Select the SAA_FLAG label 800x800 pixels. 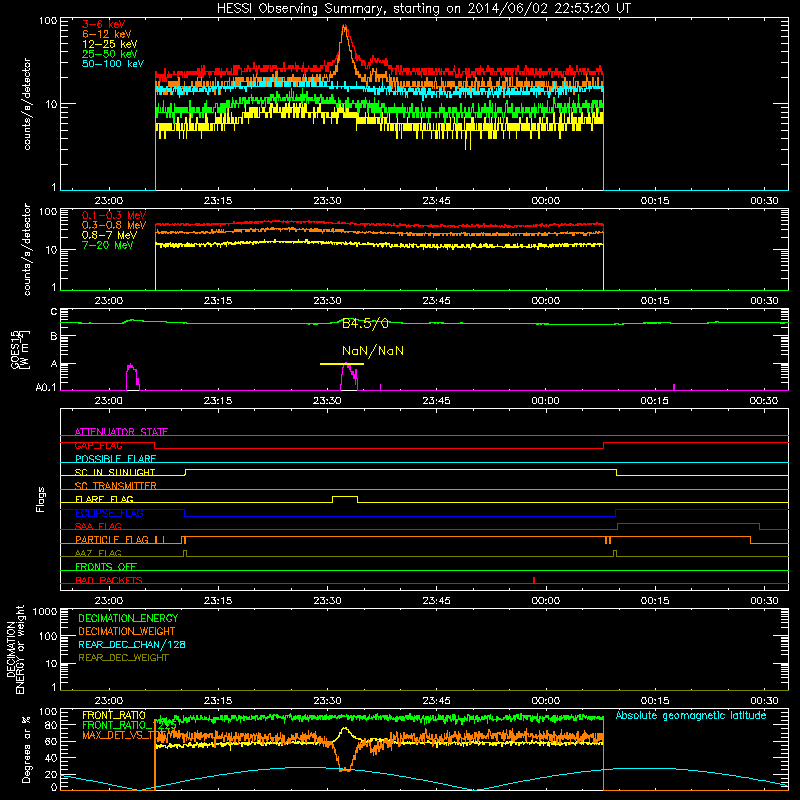[98, 526]
